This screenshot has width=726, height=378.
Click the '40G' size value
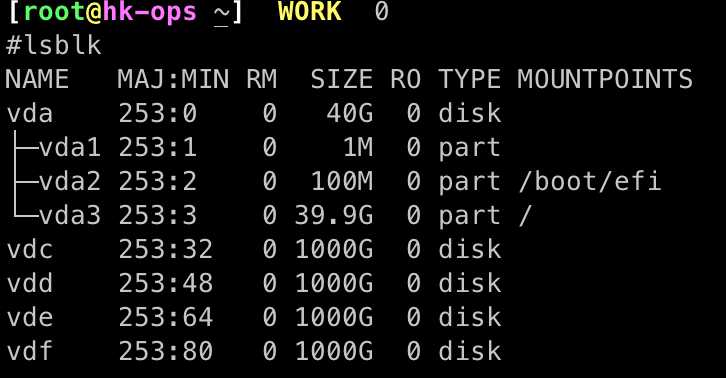tap(350, 113)
